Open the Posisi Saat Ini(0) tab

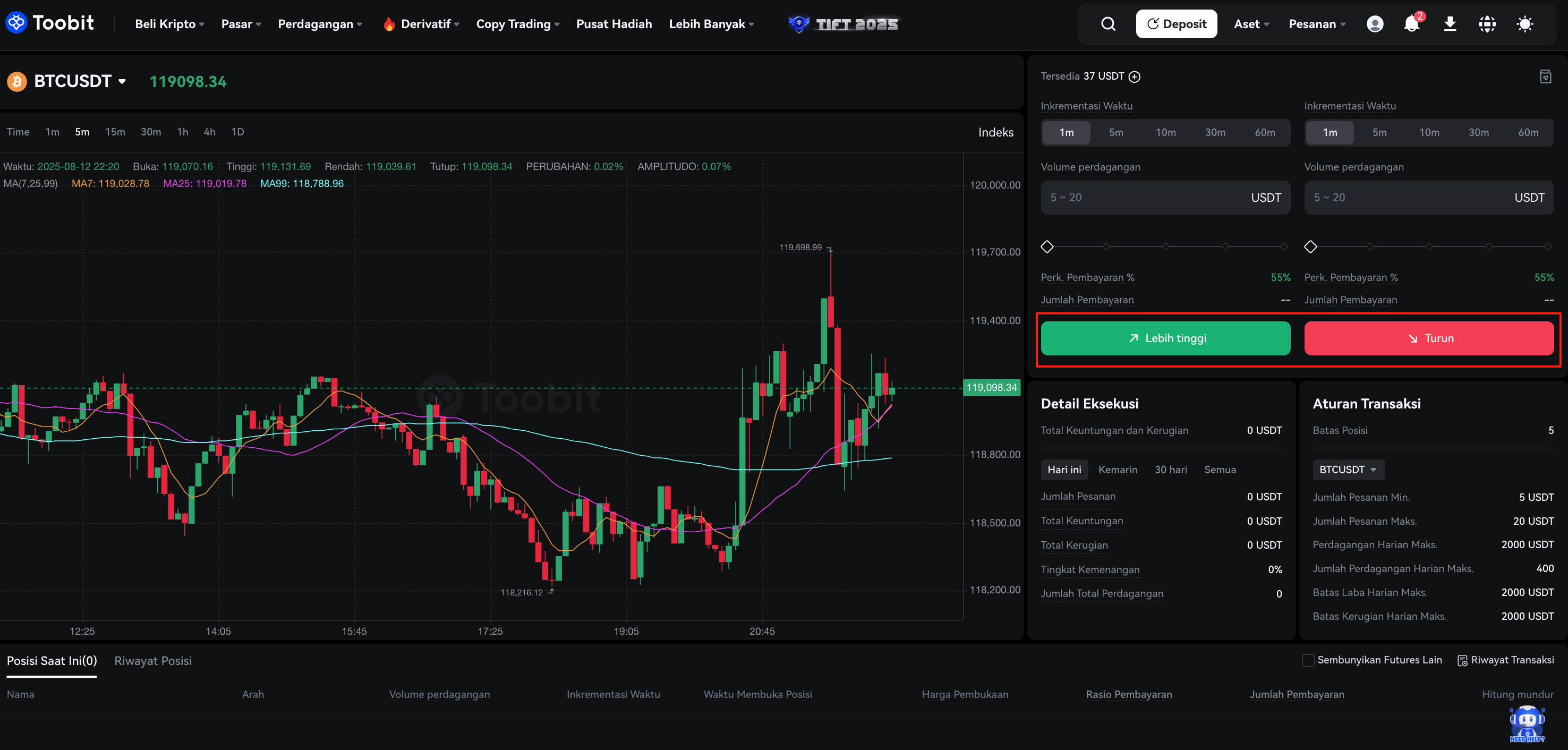coord(52,661)
